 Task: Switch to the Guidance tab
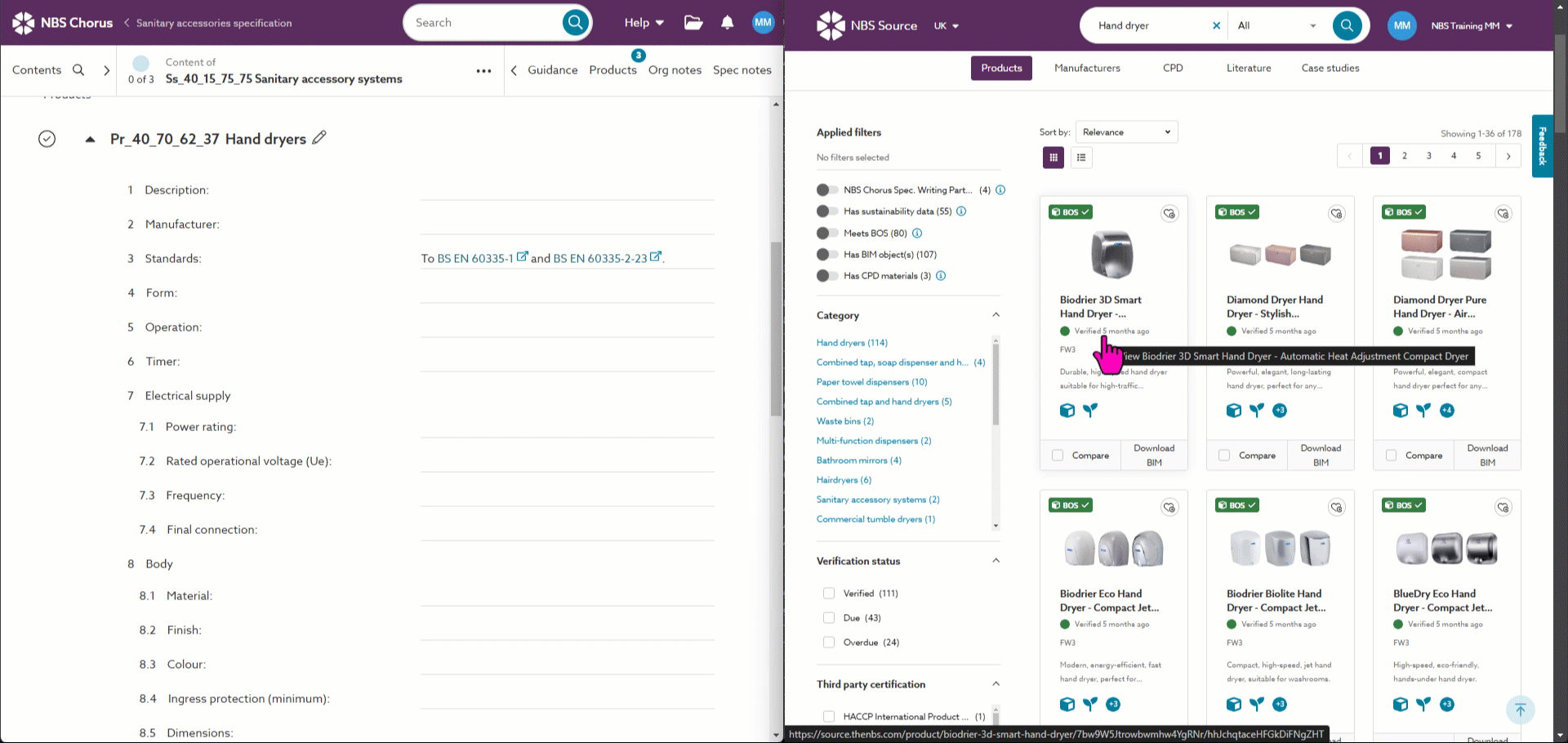click(x=552, y=70)
